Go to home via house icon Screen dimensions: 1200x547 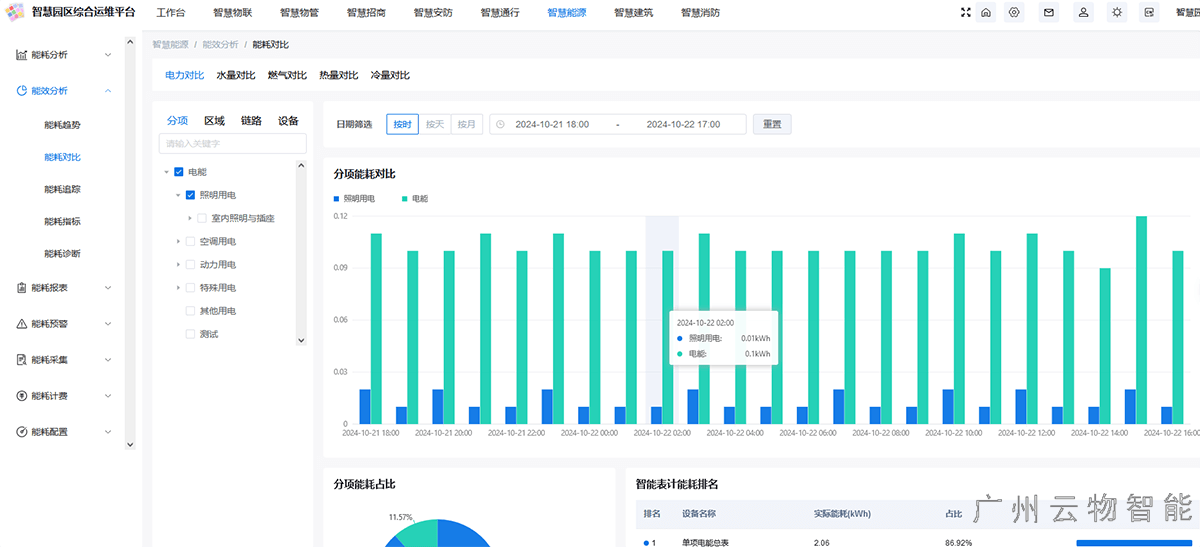point(986,13)
